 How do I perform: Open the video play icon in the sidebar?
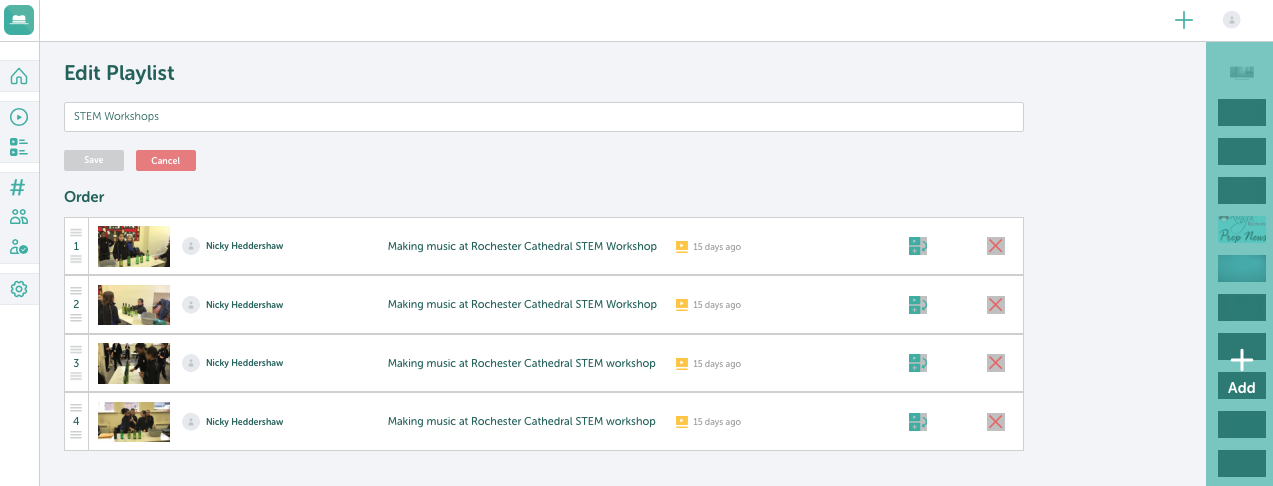19,117
